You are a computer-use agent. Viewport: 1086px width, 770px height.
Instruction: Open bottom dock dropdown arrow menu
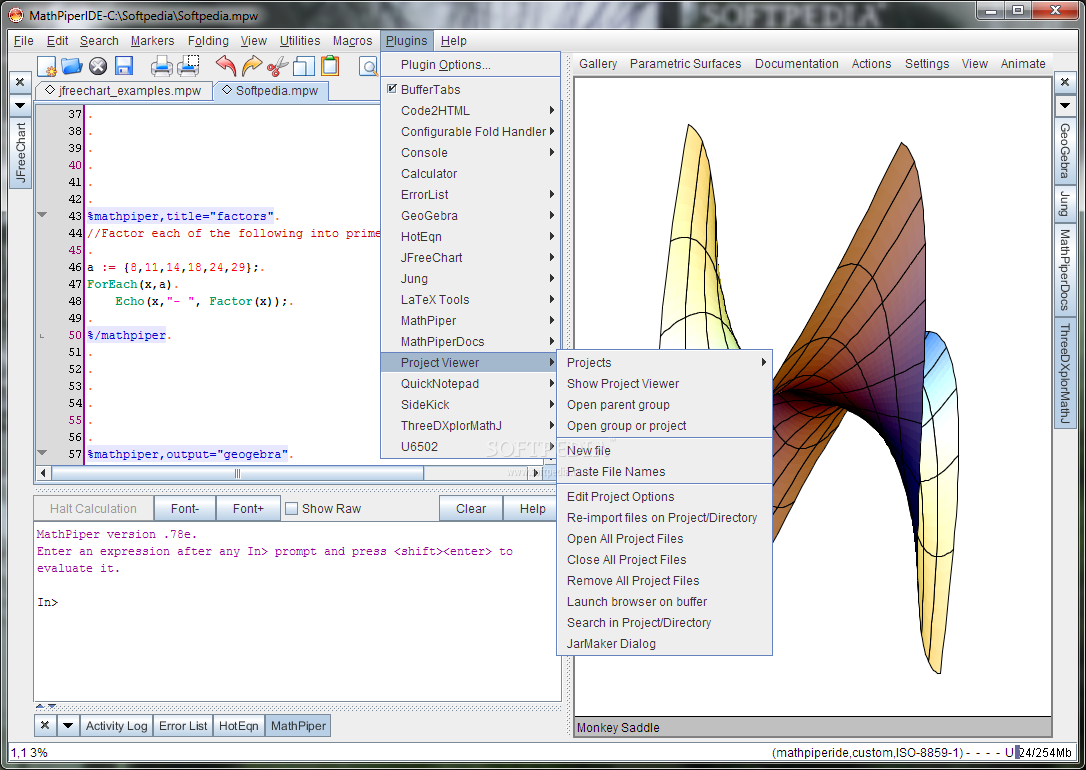tap(67, 725)
